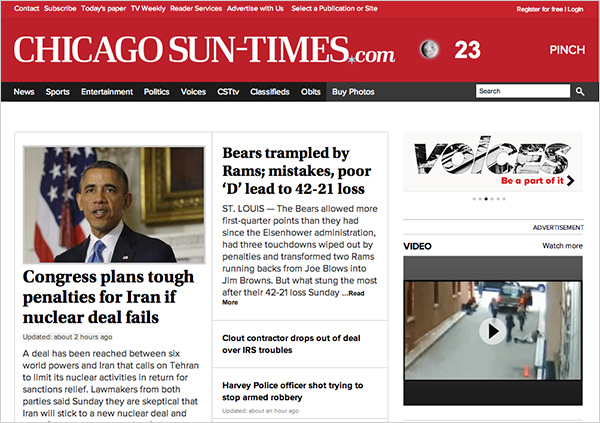
Task: Open the Voices nav item
Action: click(x=193, y=92)
